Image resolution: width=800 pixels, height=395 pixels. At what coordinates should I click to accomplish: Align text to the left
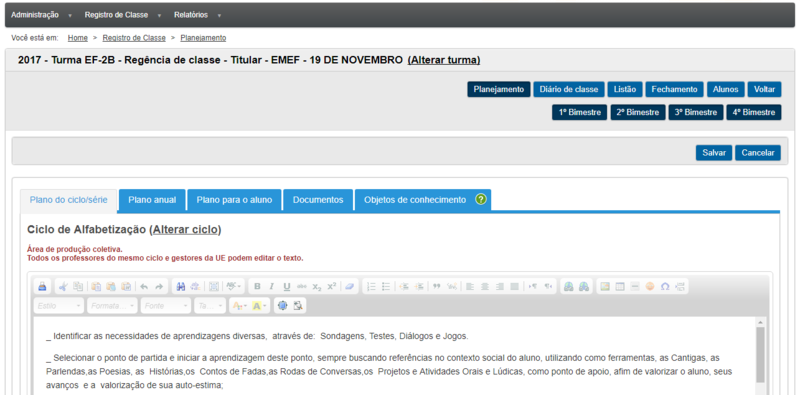click(x=470, y=286)
